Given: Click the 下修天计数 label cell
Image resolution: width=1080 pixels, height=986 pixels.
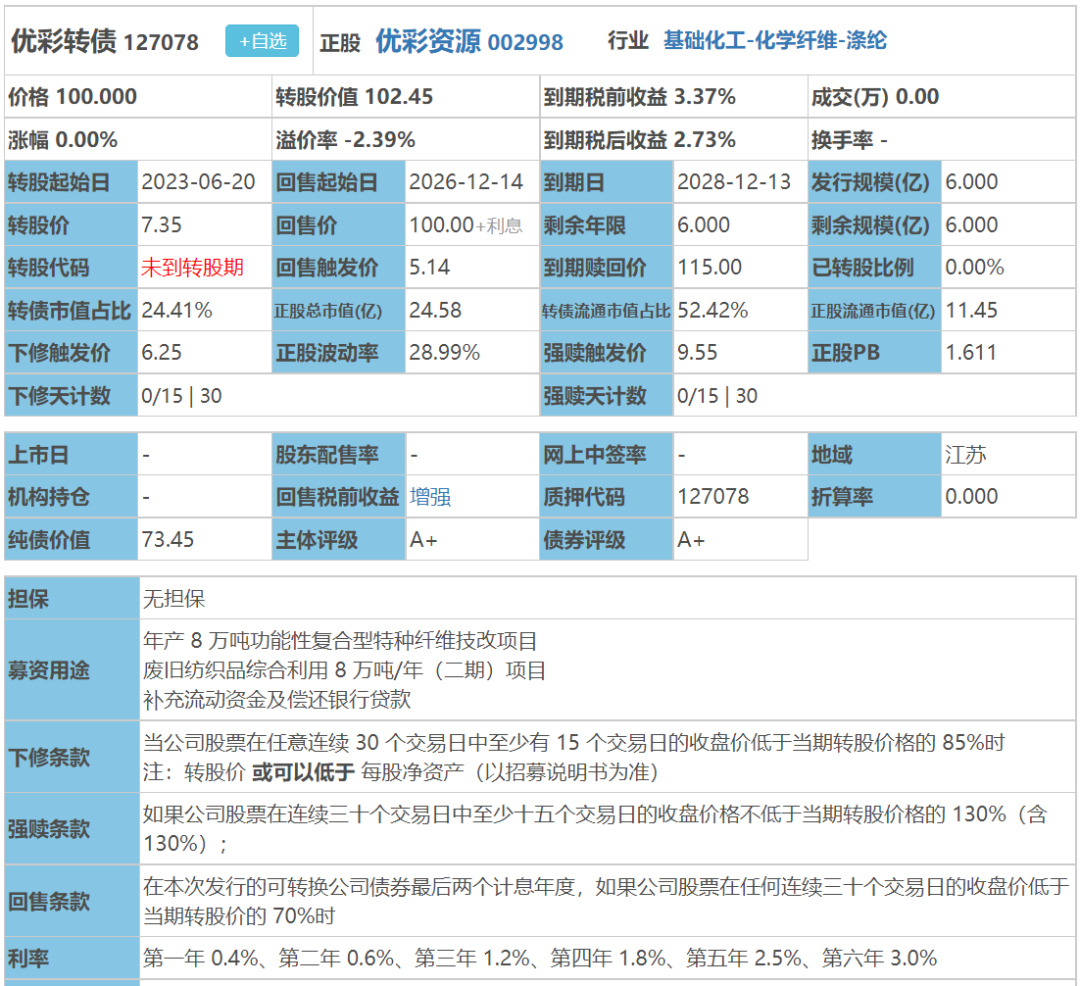Looking at the screenshot, I should click(x=71, y=395).
